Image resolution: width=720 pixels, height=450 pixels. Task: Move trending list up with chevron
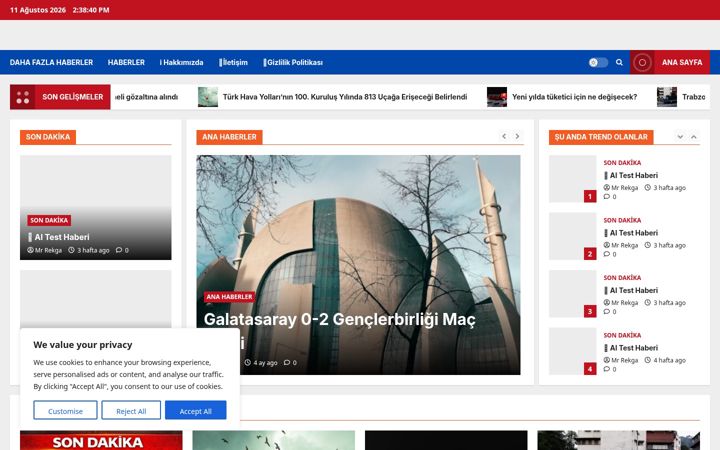tap(694, 137)
